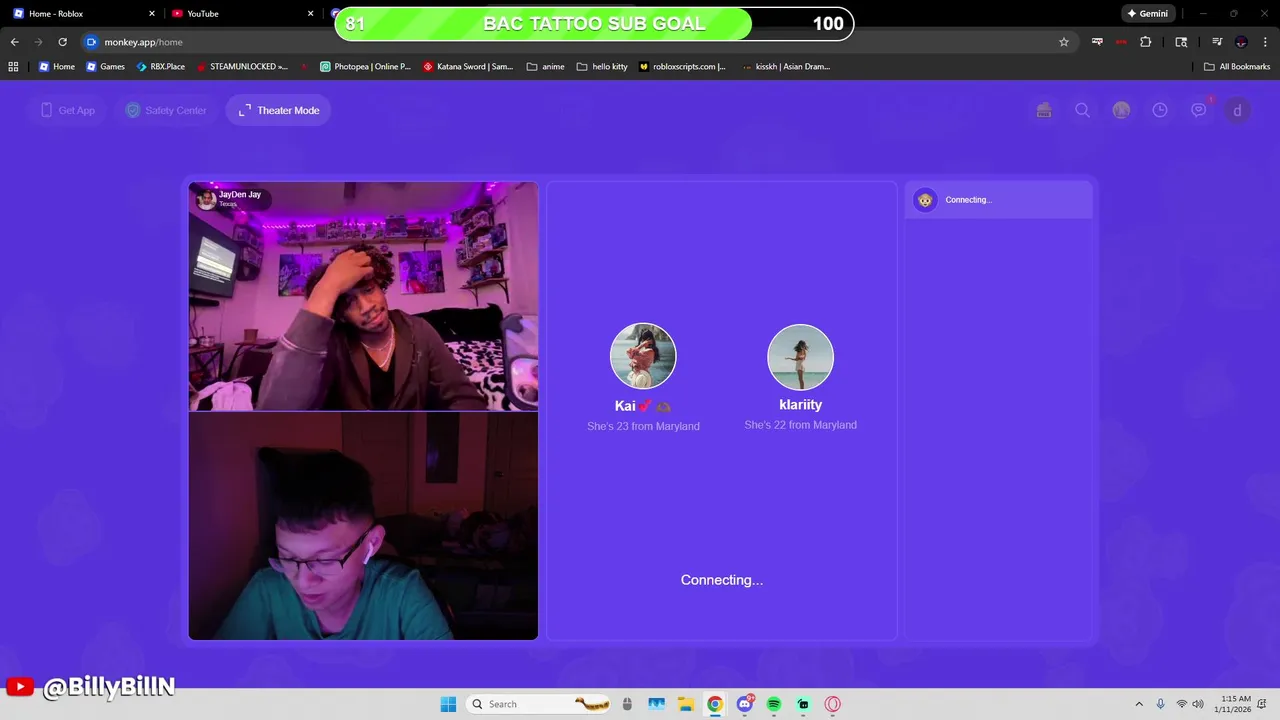1280x720 pixels.
Task: Open the Home Roblox bookmark
Action: [x=56, y=66]
